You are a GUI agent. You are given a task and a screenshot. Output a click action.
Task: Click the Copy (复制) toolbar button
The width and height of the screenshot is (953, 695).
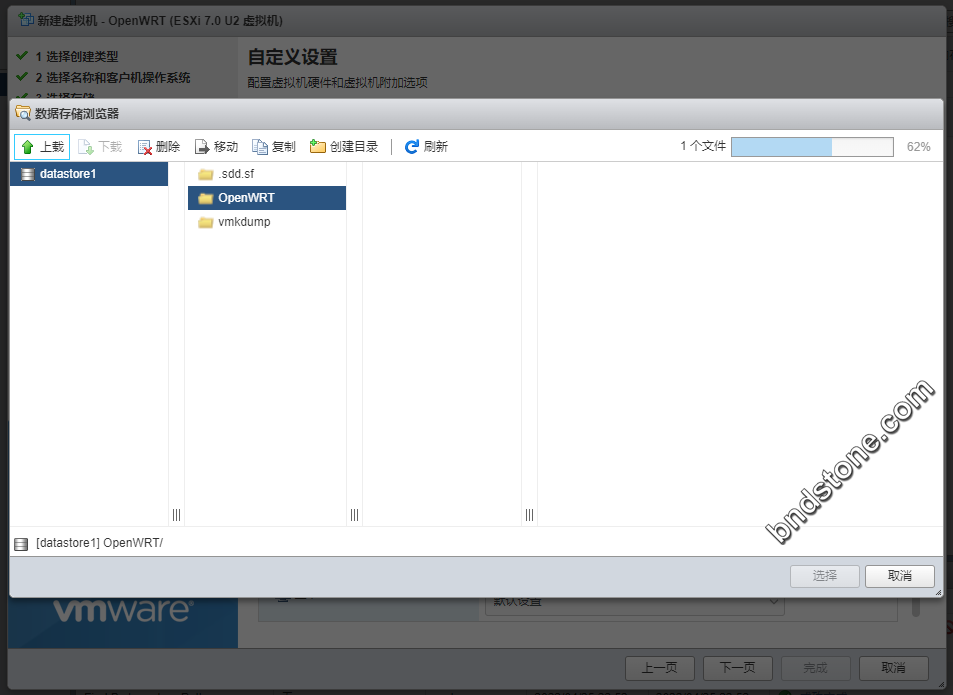pos(274,146)
